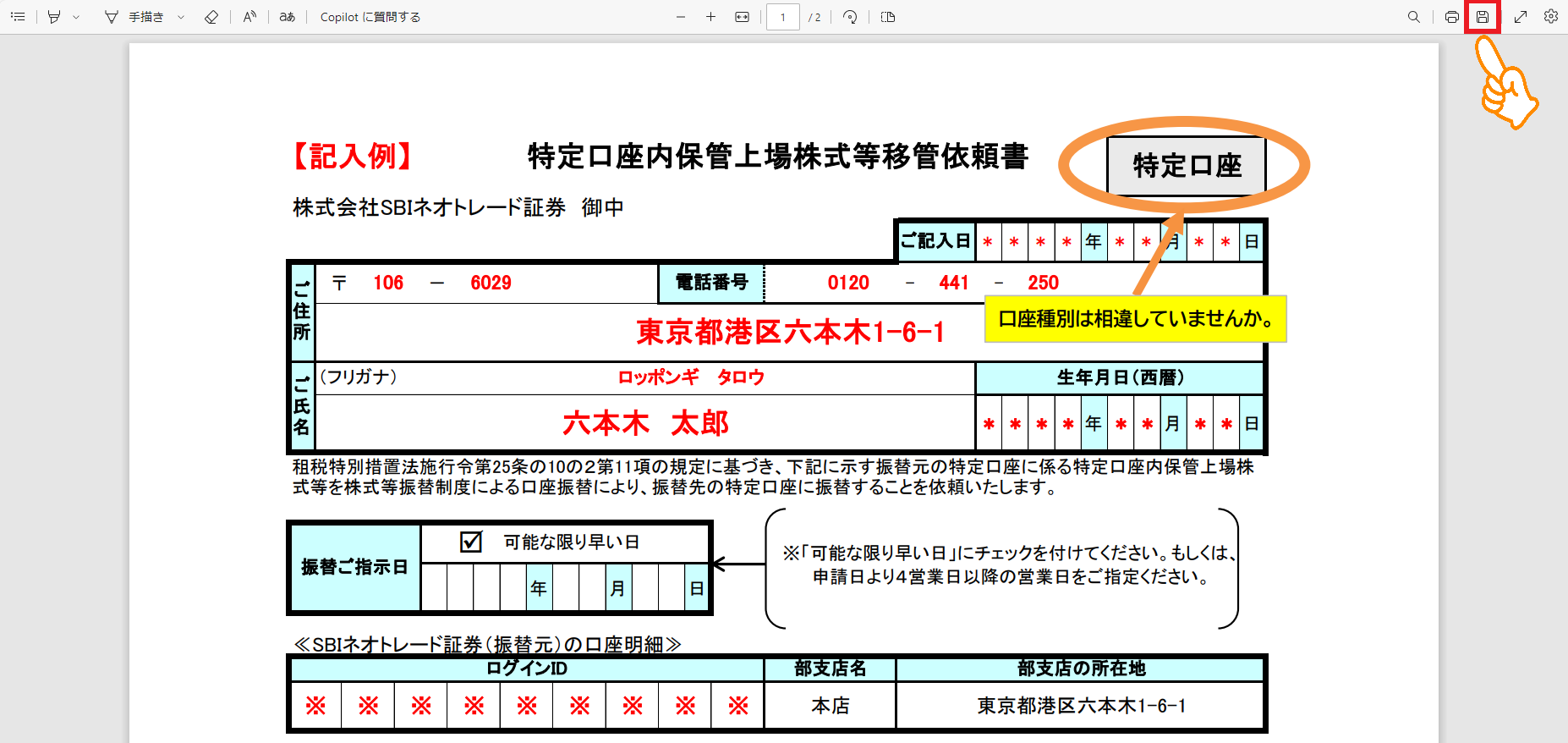Open the search in PDF tool

click(x=1413, y=17)
